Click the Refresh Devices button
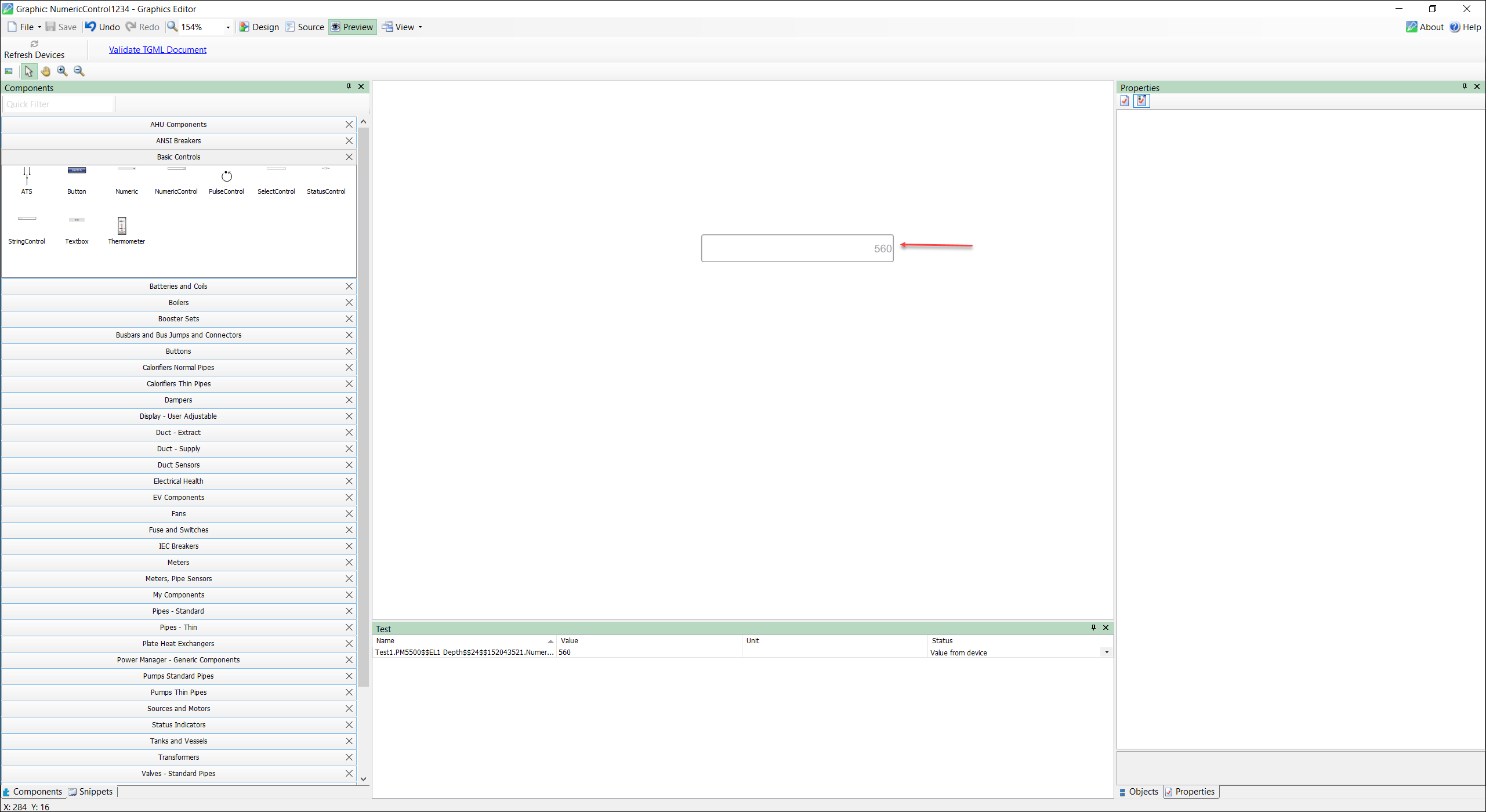The height and width of the screenshot is (812, 1486). click(34, 49)
